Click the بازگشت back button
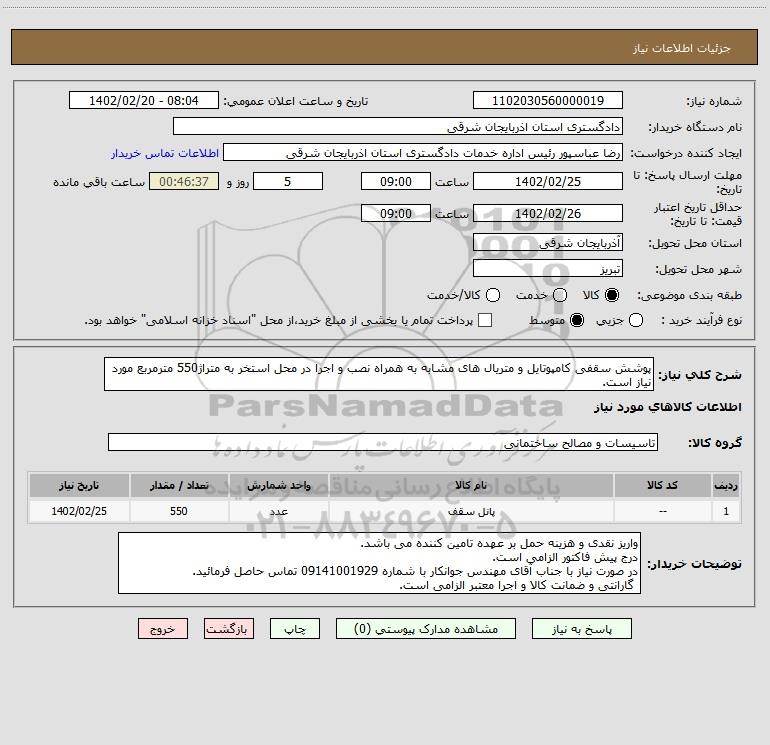Viewport: 770px width, 745px height. coord(229,629)
